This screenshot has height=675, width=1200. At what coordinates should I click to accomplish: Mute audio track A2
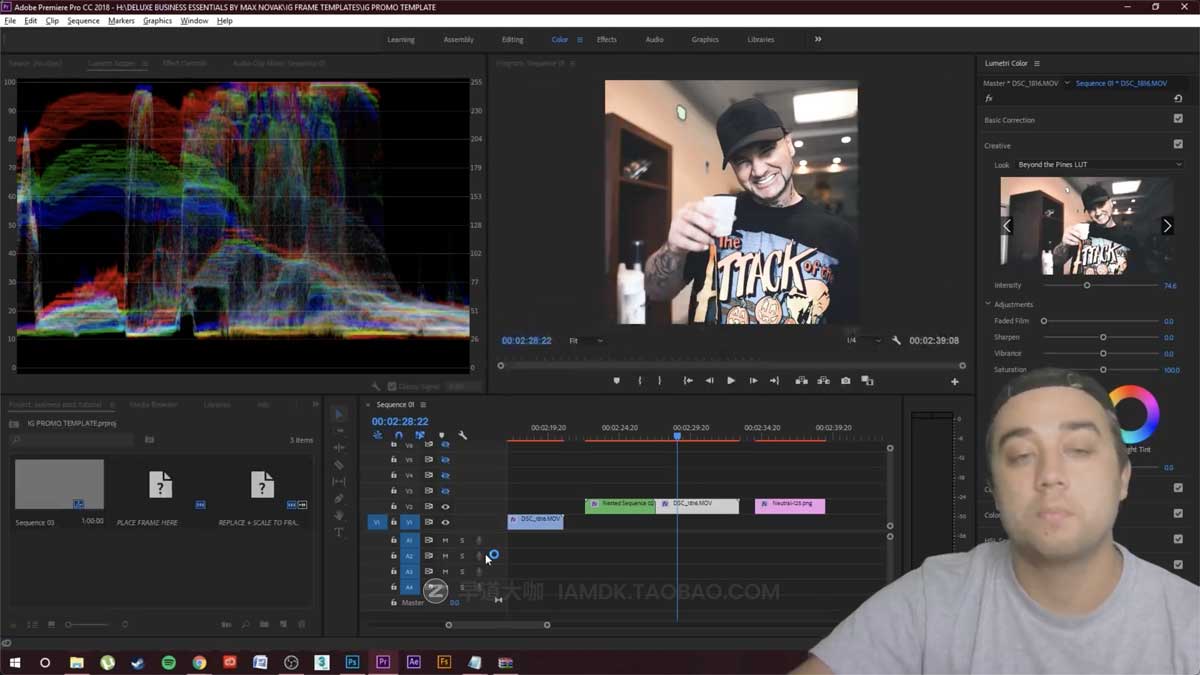[445, 556]
